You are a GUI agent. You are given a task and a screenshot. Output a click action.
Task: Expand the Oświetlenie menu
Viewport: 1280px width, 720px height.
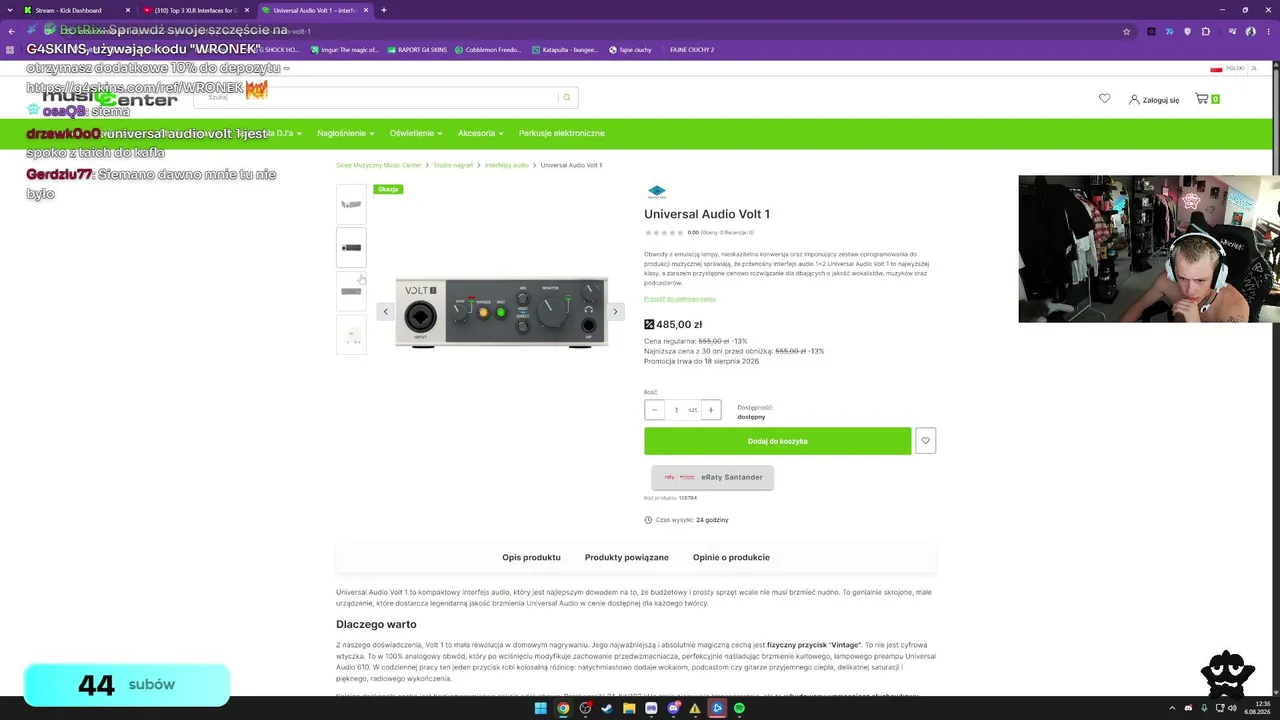[415, 133]
